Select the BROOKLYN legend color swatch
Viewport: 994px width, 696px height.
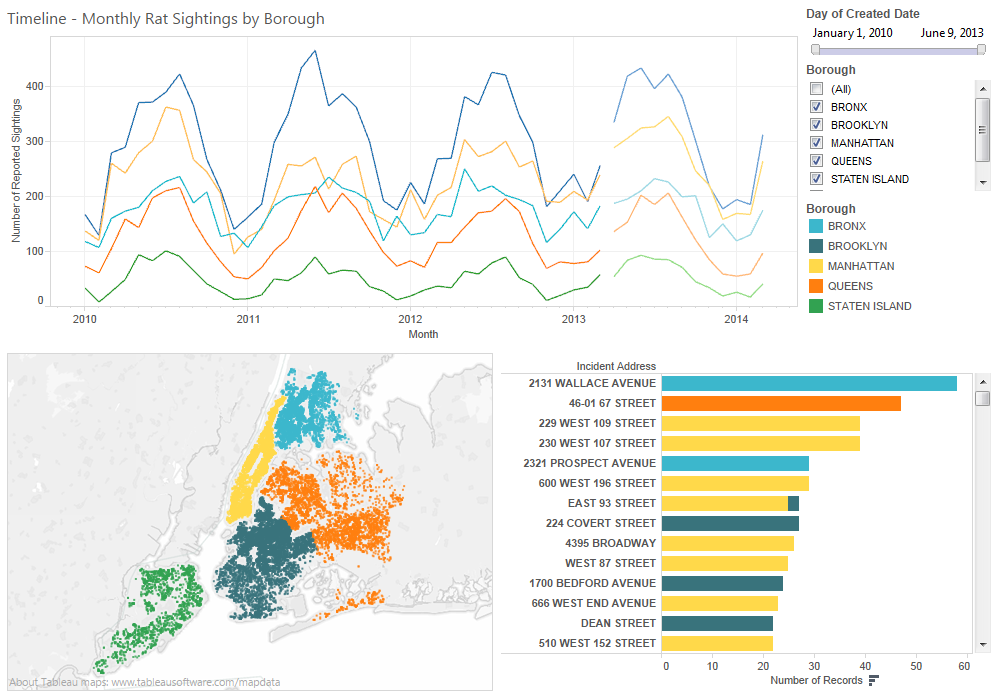[x=815, y=246]
